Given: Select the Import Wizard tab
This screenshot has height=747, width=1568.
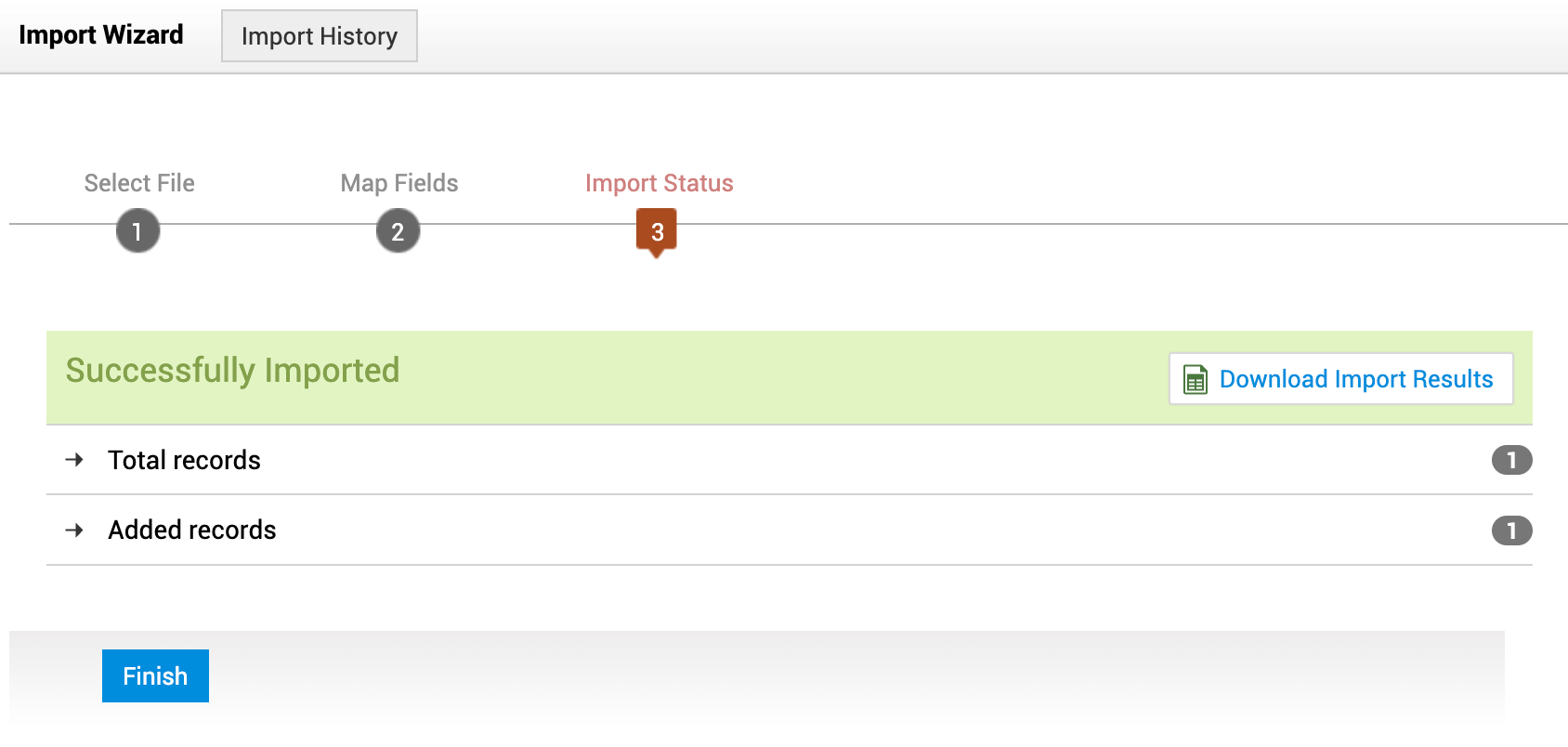Looking at the screenshot, I should tap(101, 35).
